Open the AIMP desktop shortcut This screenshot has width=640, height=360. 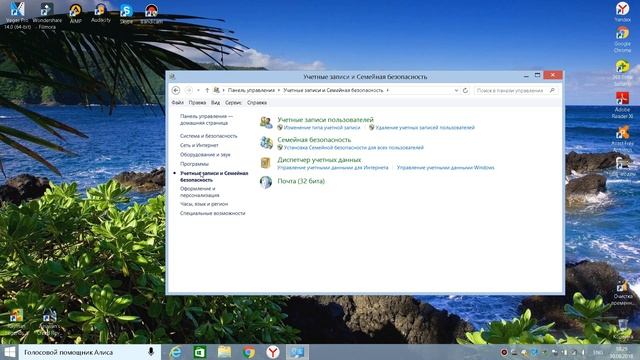[x=75, y=13]
